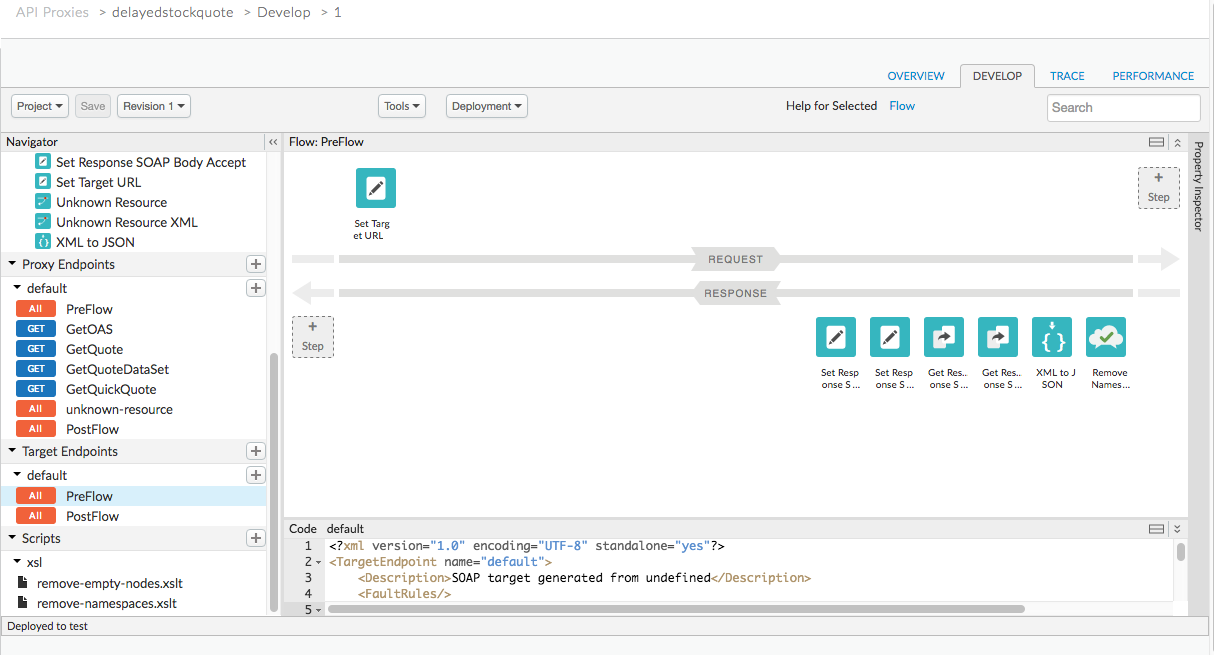Click inside the Search input field
This screenshot has height=655, width=1214.
pos(1122,107)
